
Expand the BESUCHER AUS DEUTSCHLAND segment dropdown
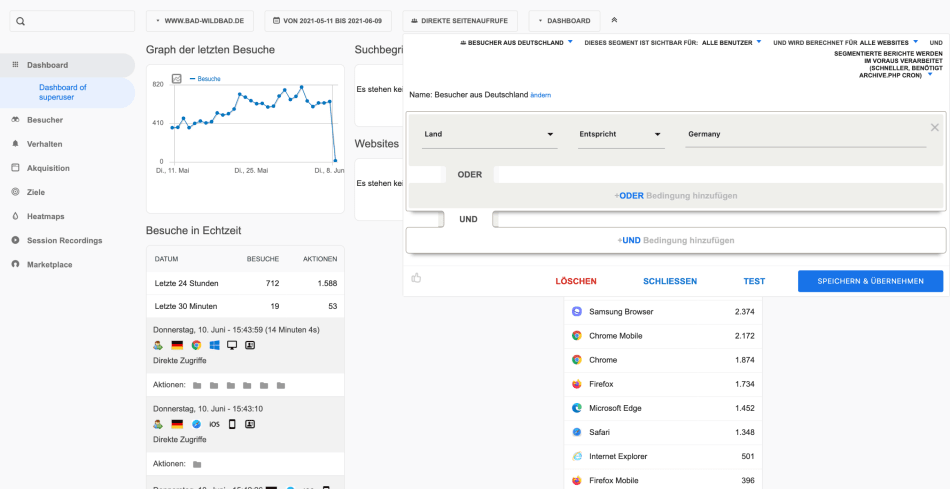point(516,43)
